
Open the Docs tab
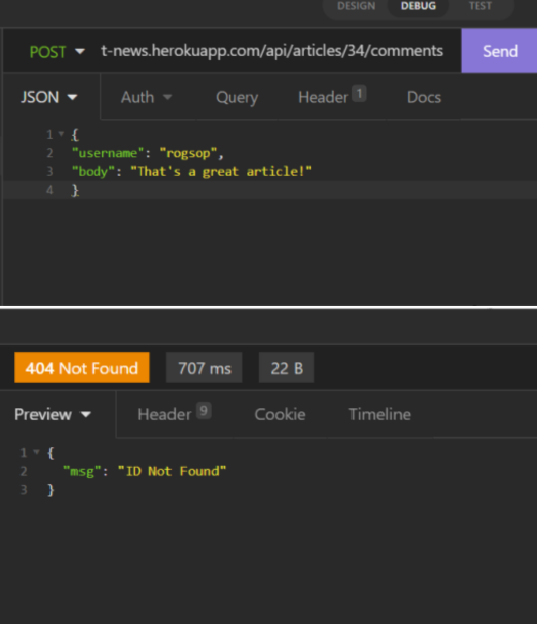[x=424, y=98]
